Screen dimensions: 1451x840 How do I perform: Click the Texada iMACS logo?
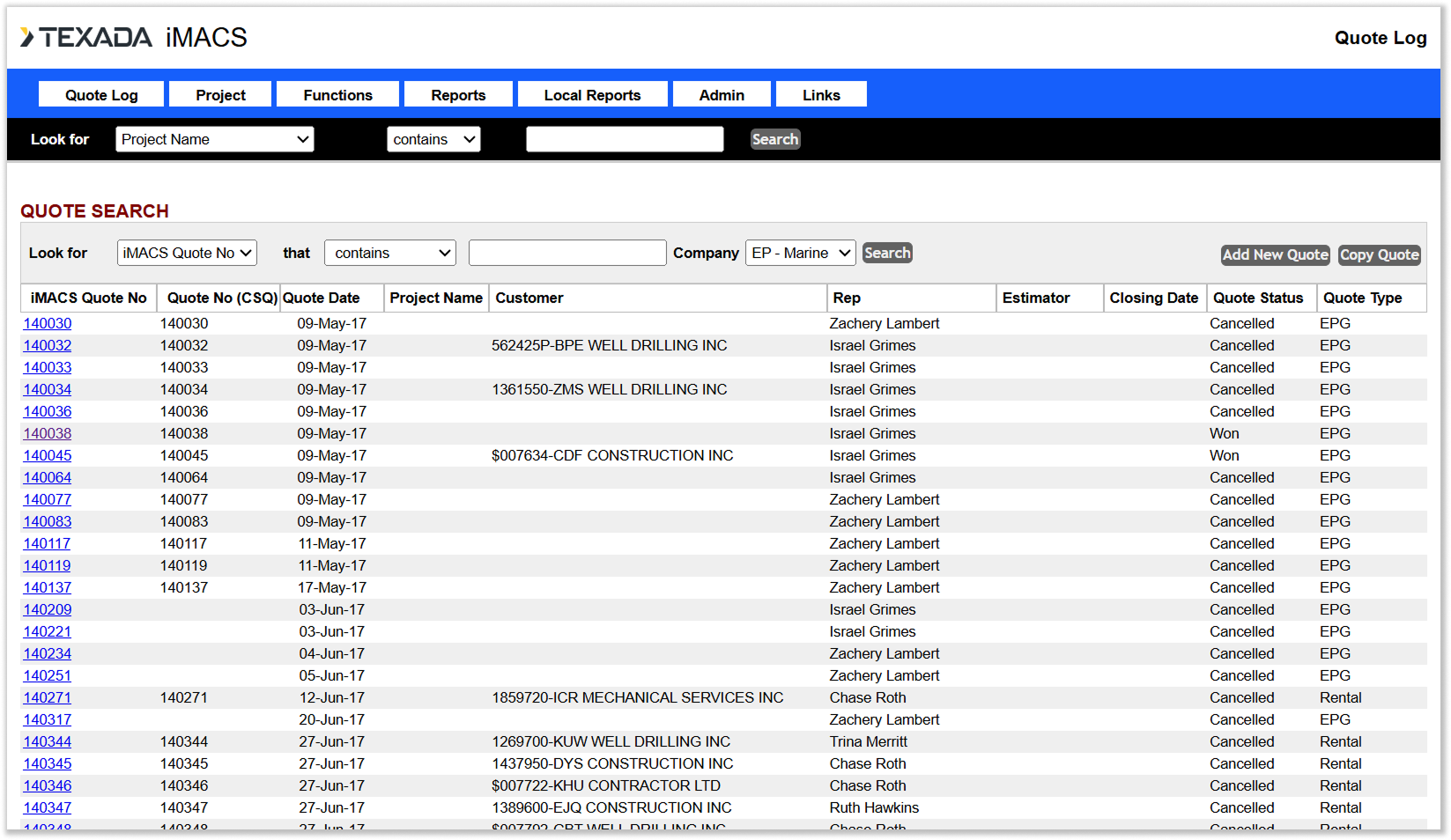134,37
